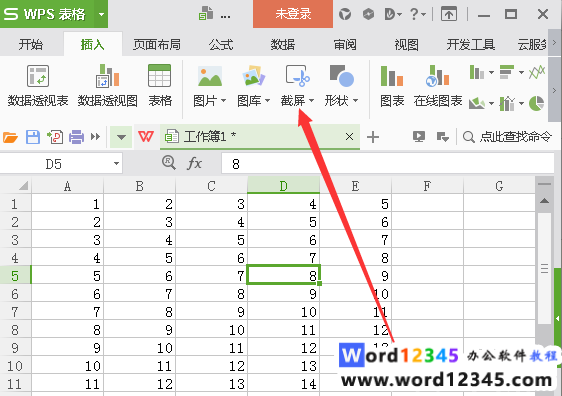
Task: Open the WPS home W icon
Action: point(146,137)
